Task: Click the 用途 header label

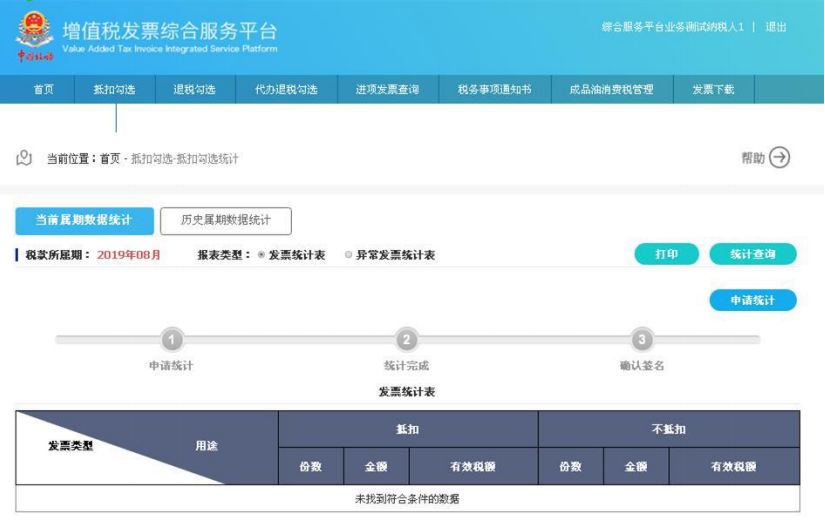Action: point(206,446)
